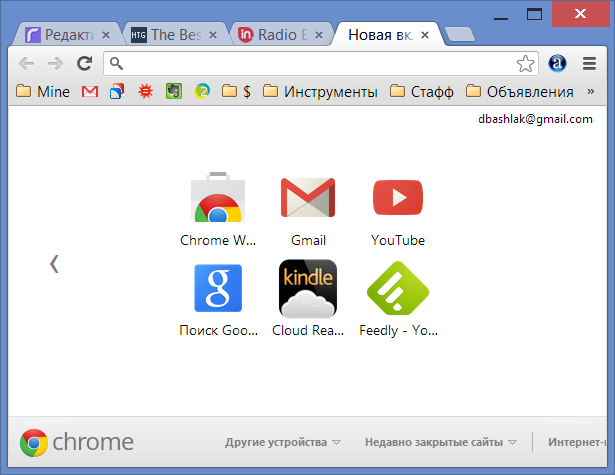Go forward to next page
The image size is (615, 475).
(x=55, y=63)
